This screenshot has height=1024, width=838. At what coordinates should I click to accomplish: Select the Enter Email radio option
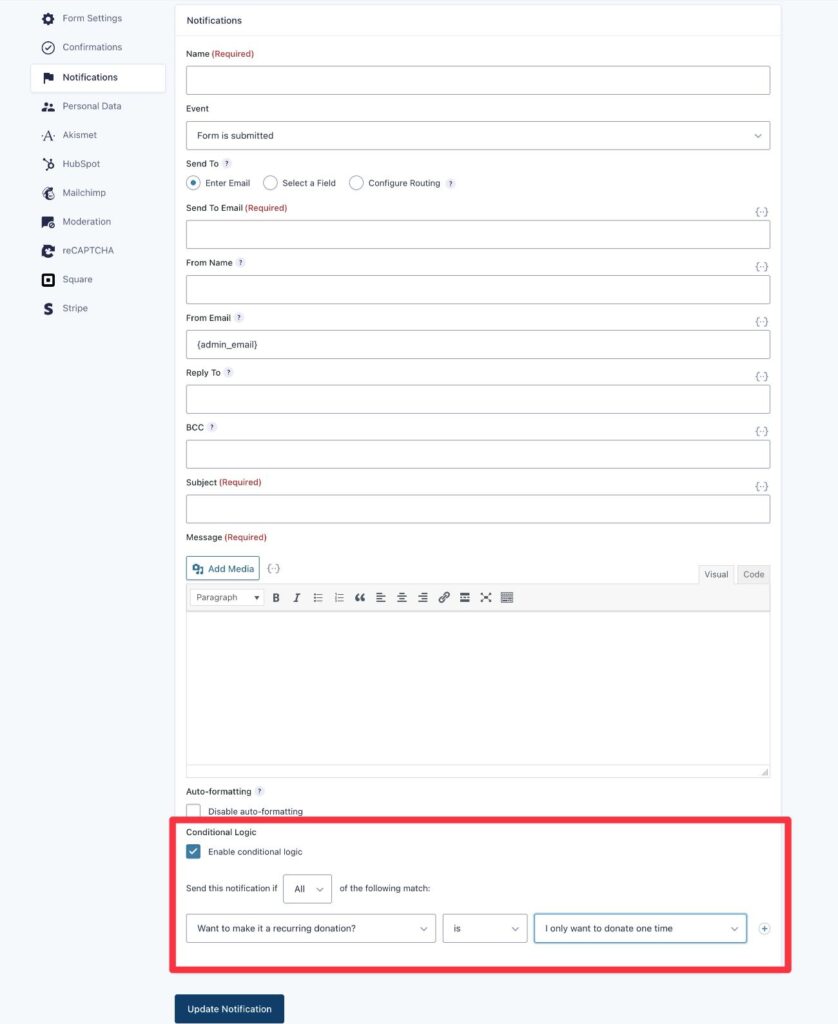click(193, 183)
